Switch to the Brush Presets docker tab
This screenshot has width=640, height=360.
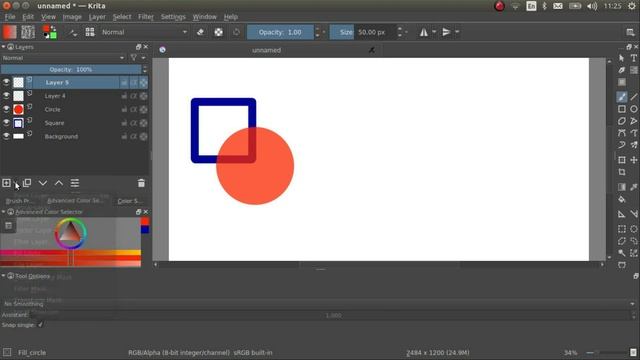19,201
